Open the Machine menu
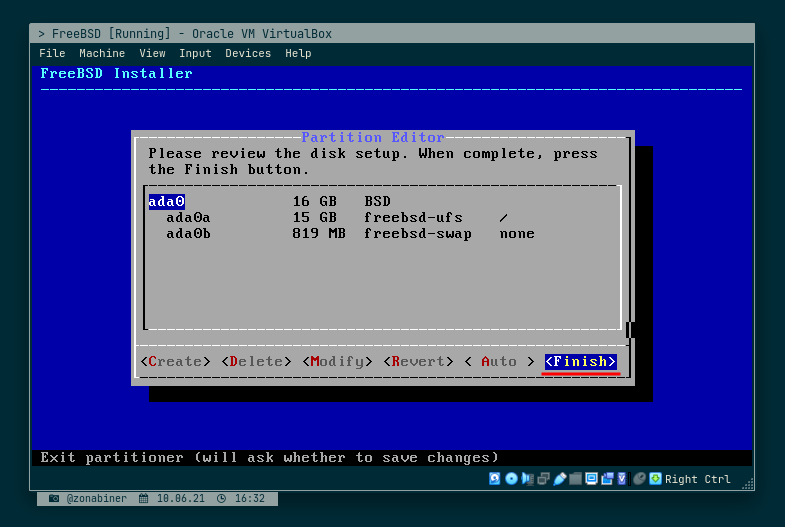Image resolution: width=785 pixels, height=527 pixels. pyautogui.click(x=102, y=53)
